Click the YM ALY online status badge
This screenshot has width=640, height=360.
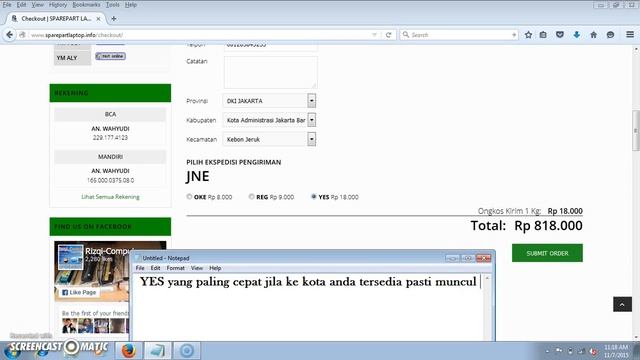coord(110,56)
